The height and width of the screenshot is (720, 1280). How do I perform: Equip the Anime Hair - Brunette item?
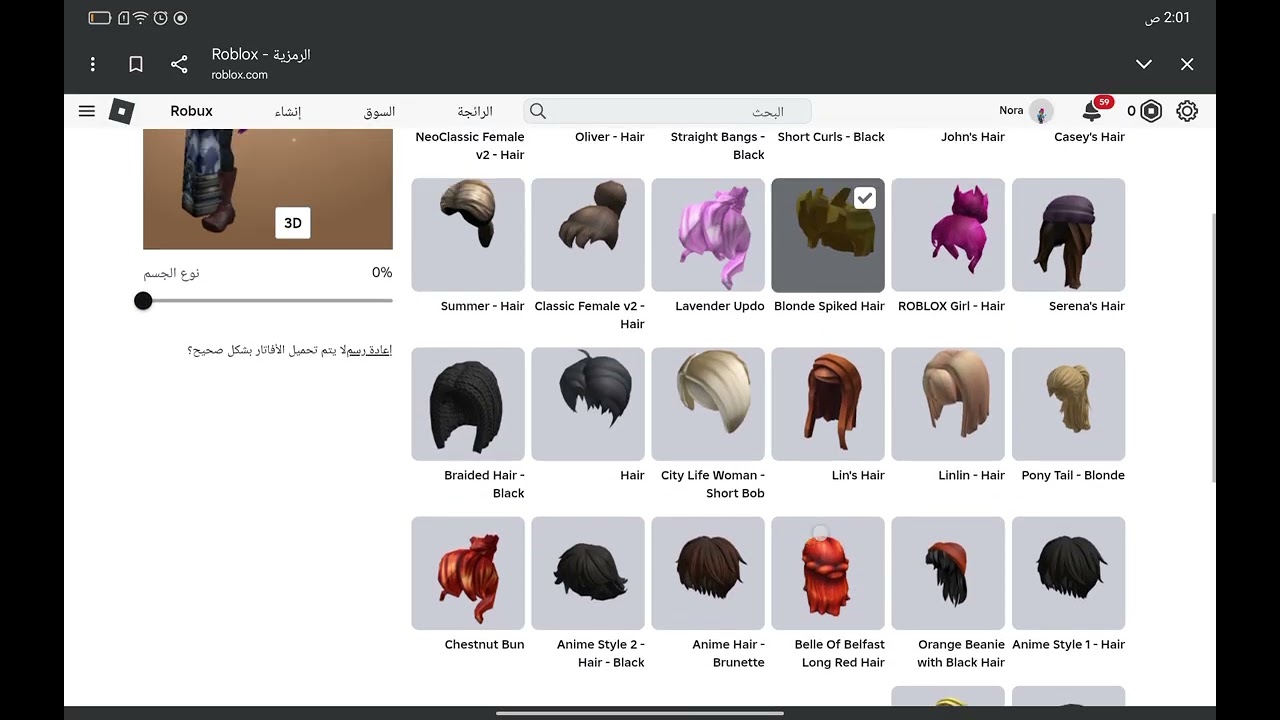click(x=708, y=573)
